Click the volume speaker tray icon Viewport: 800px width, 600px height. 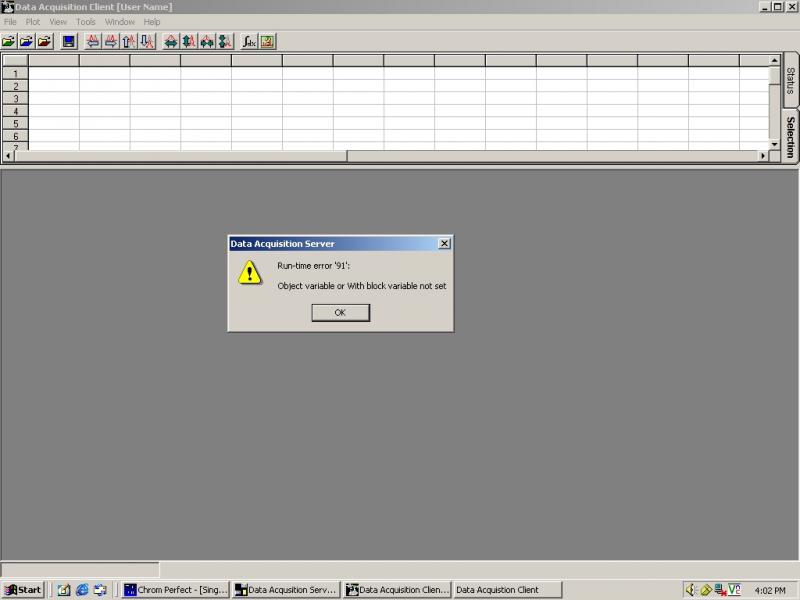coord(691,590)
